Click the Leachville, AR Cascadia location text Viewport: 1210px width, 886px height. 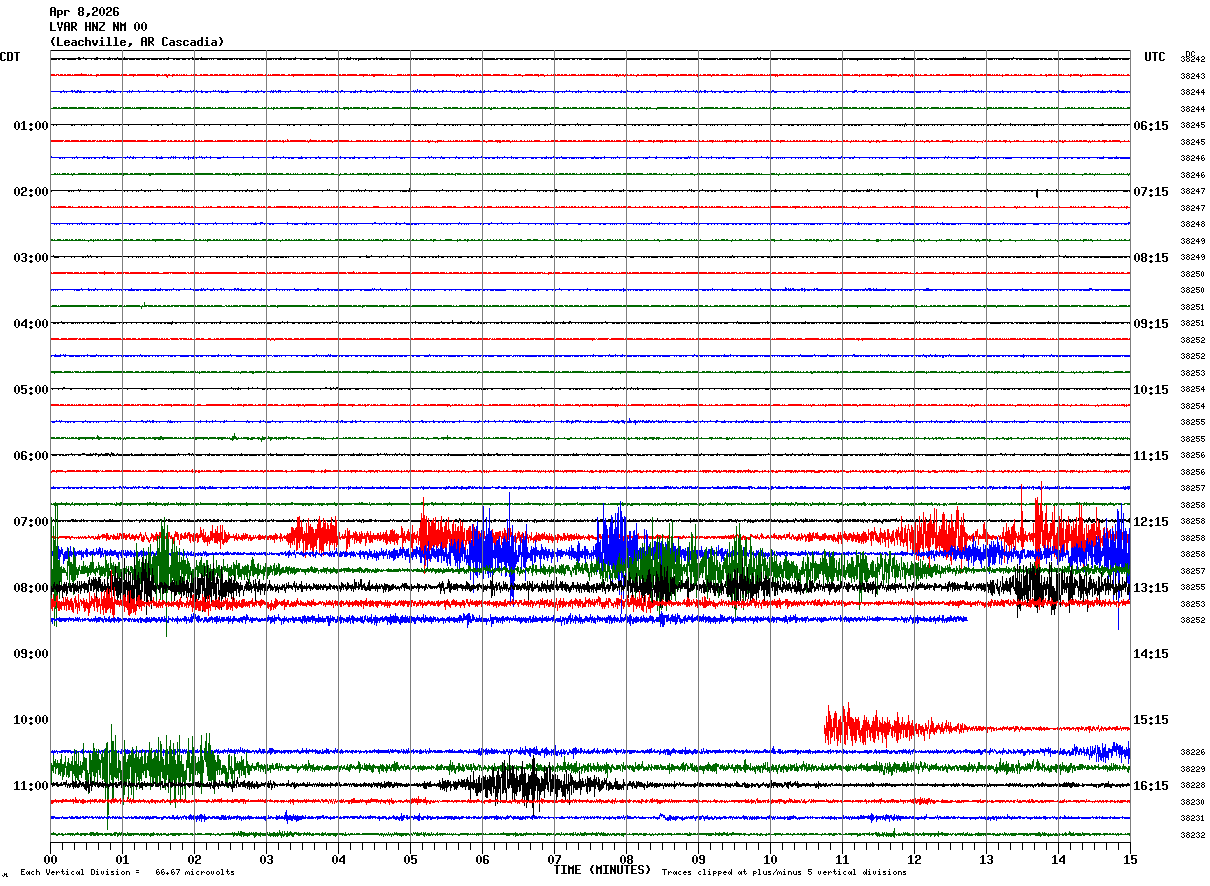(x=137, y=42)
